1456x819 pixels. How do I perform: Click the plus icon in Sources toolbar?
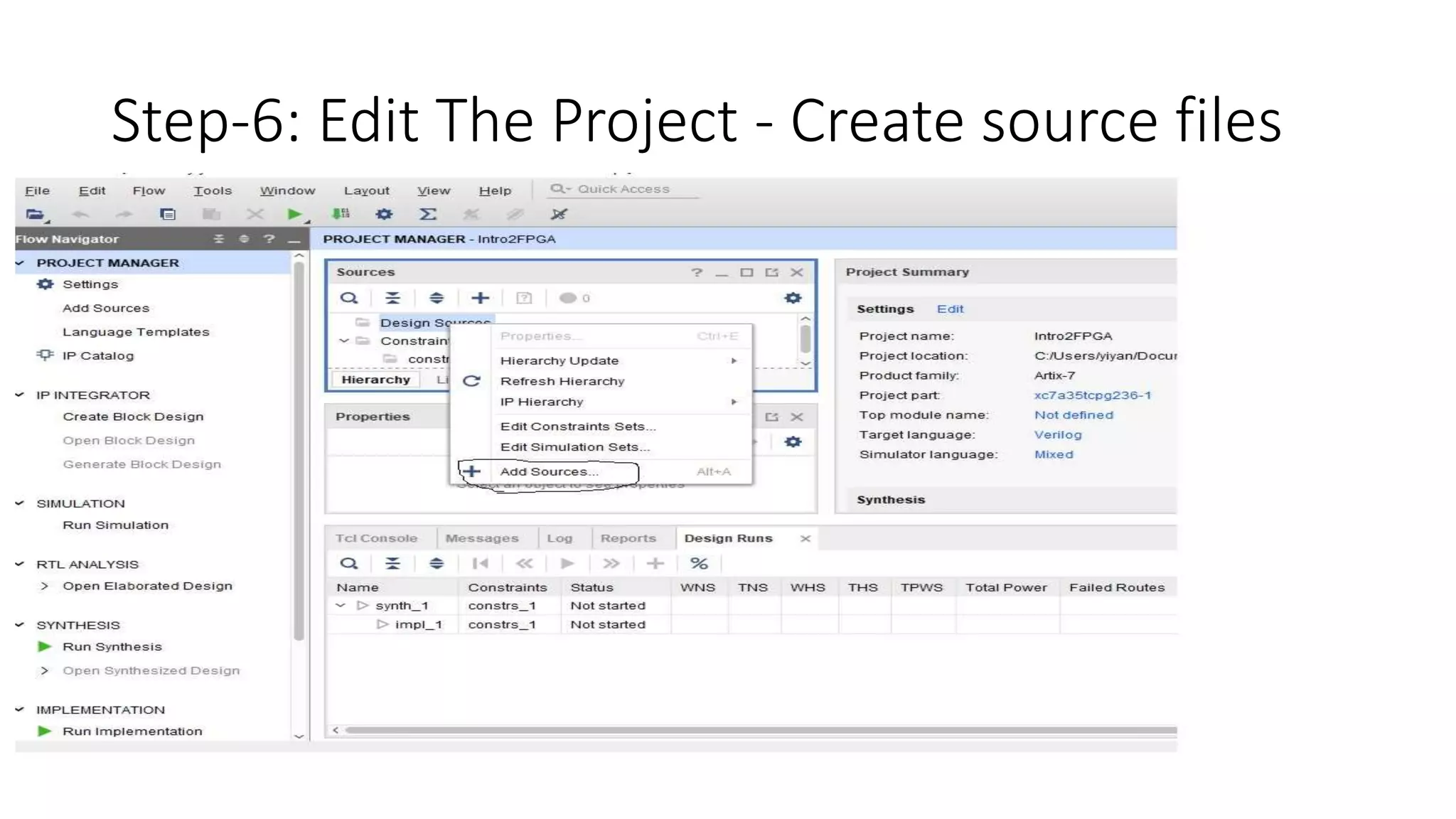click(x=481, y=298)
